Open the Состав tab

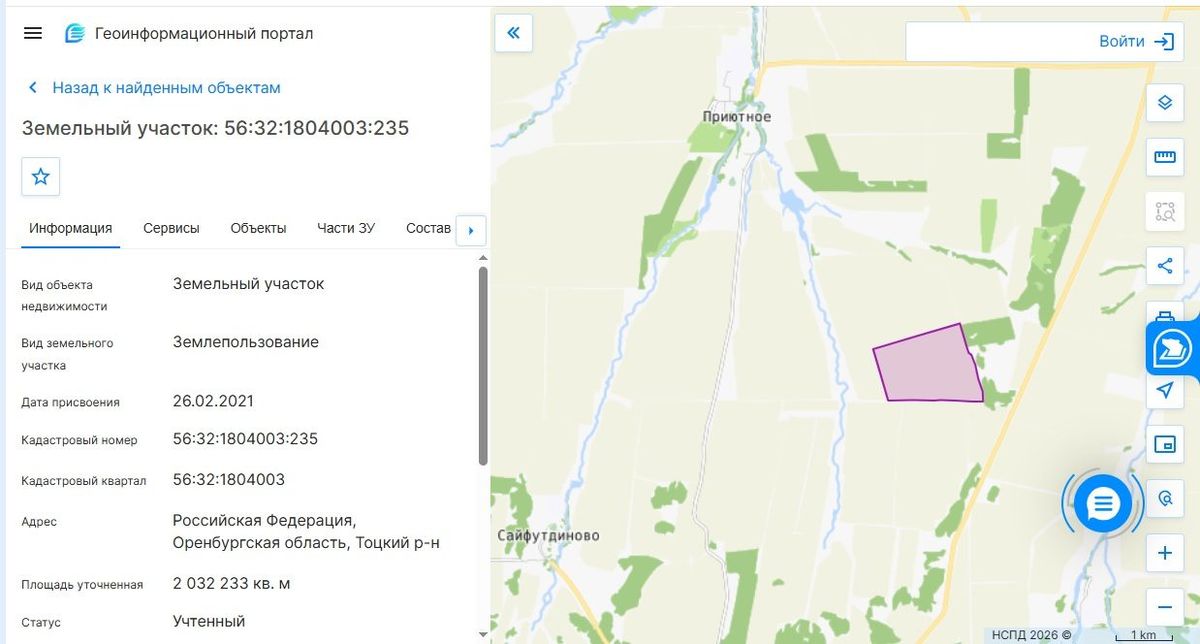(428, 228)
